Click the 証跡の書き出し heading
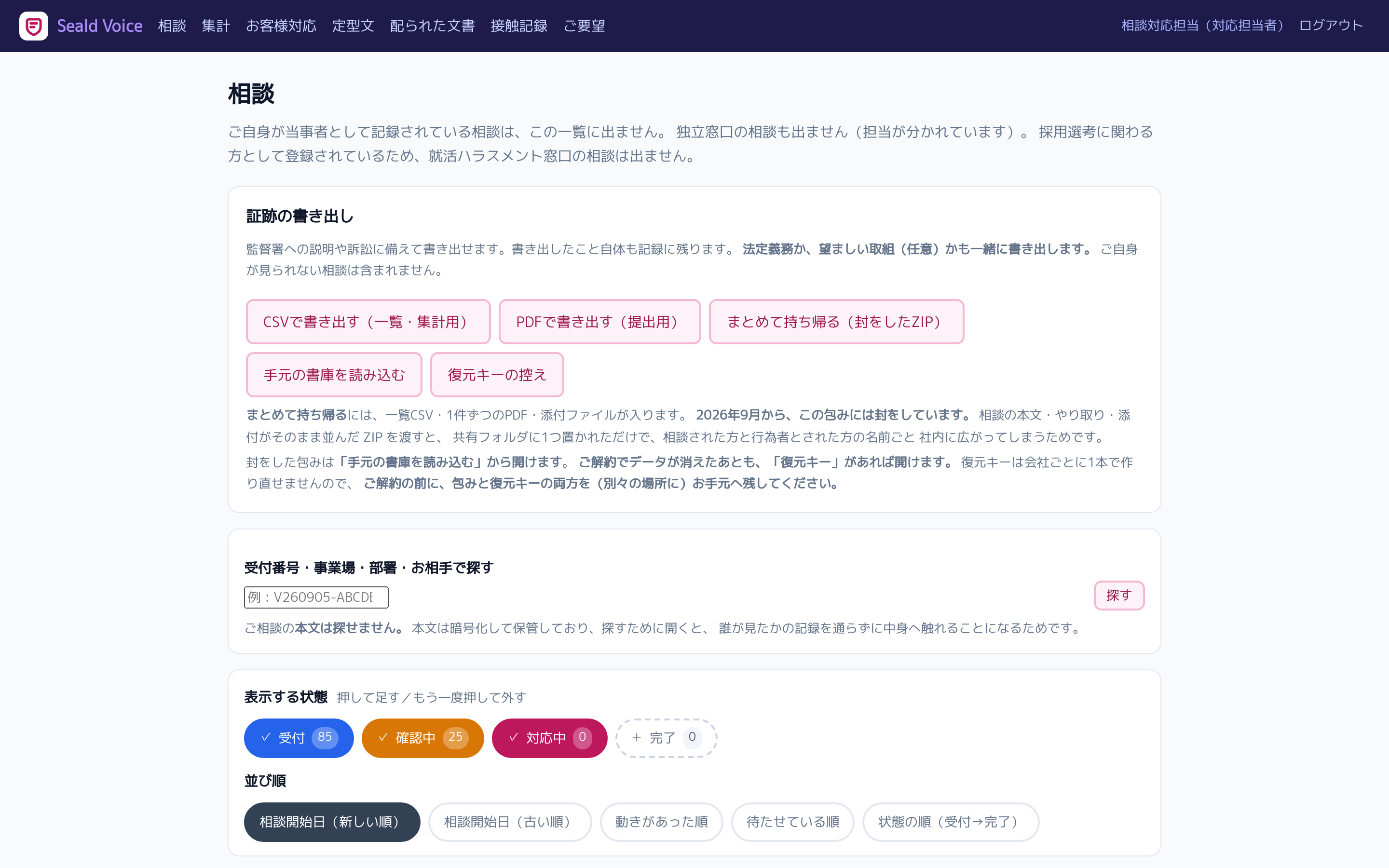The image size is (1389, 868). tap(300, 217)
